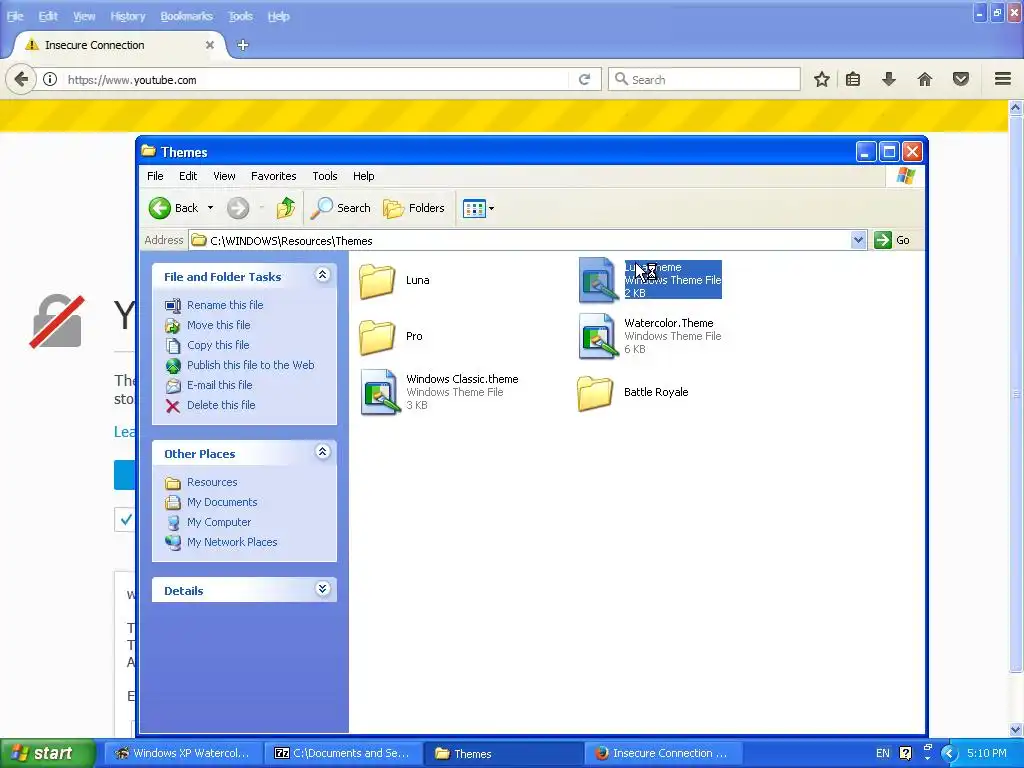
Task: Open Resources folder in Other Places
Action: tap(212, 482)
